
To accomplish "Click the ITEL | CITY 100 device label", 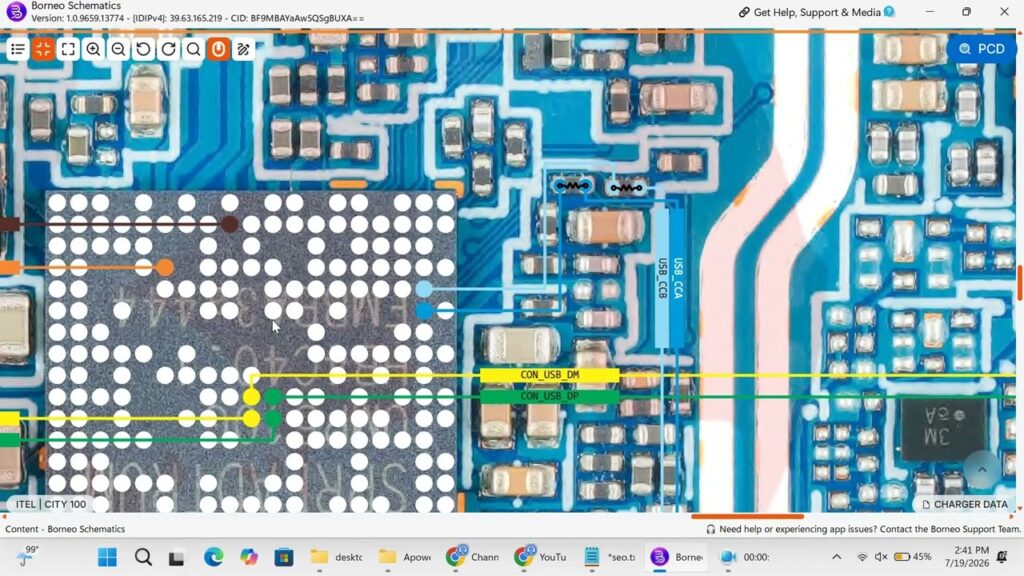I will [x=51, y=504].
